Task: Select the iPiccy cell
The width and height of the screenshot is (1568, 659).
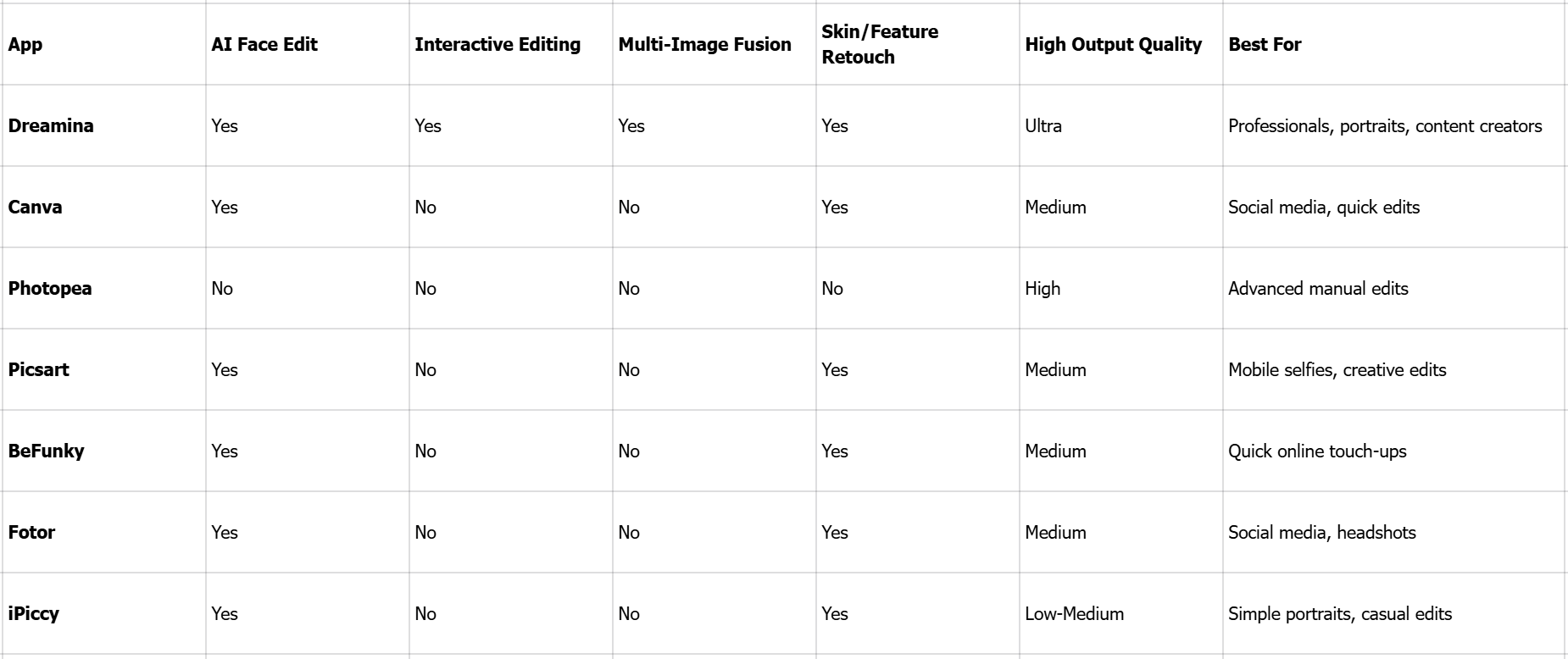Action: (x=34, y=614)
